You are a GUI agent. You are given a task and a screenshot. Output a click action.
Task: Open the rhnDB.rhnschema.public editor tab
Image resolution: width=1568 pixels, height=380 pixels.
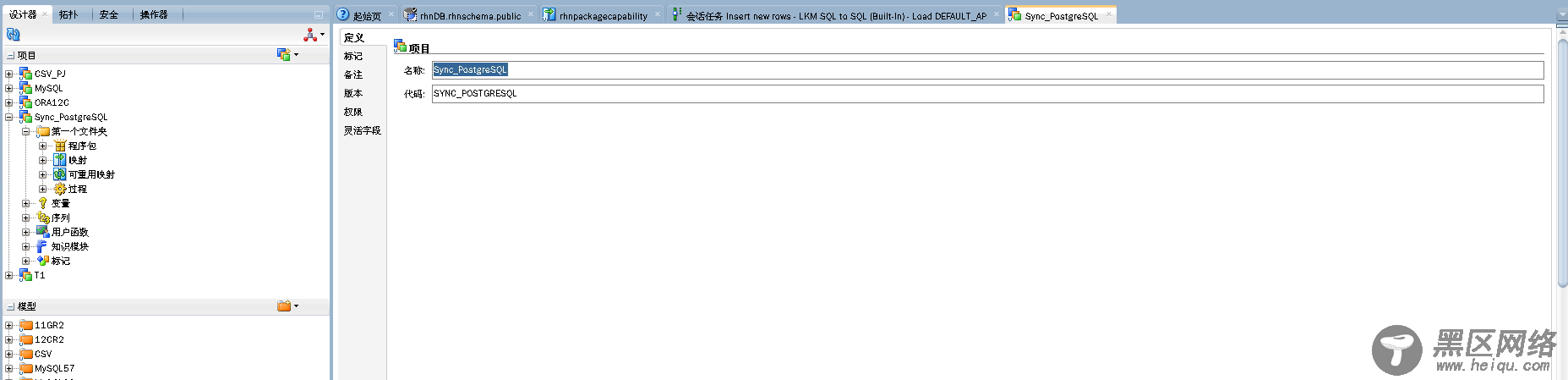point(470,16)
